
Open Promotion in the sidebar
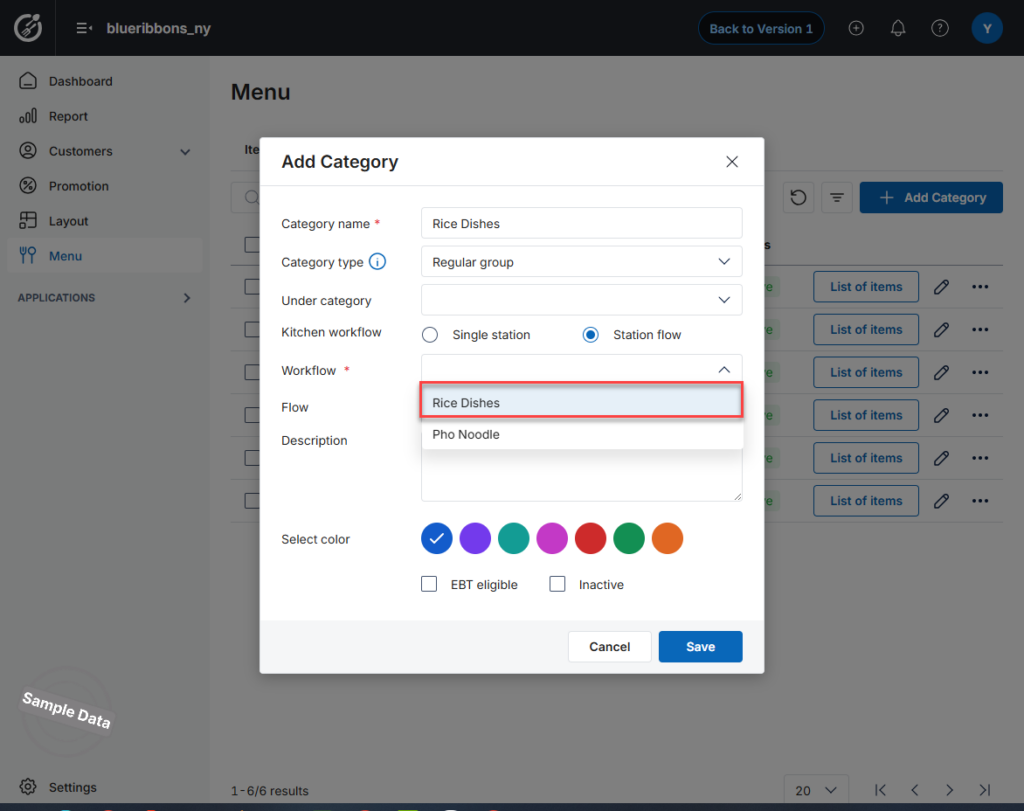click(x=78, y=186)
